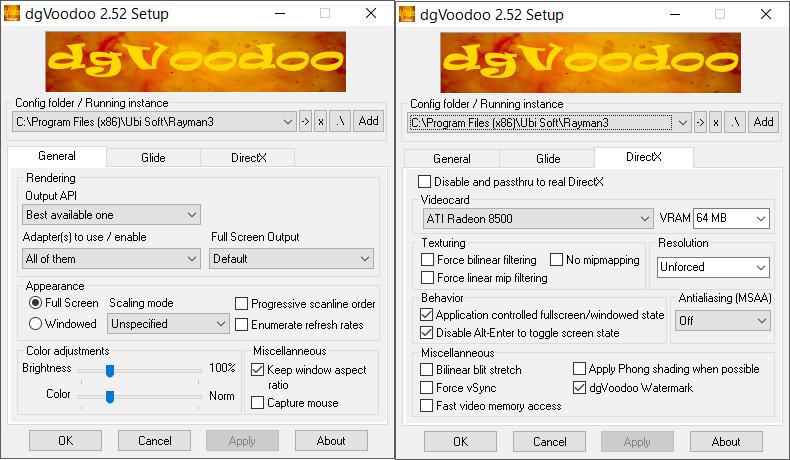
Task: Click the '.\' folder button in left window
Action: (340, 122)
